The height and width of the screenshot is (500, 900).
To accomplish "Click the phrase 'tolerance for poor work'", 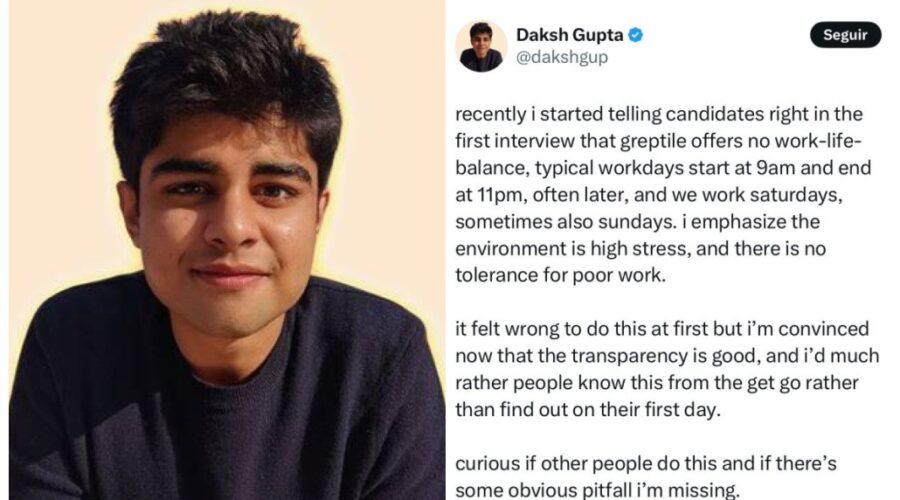I will (560, 276).
